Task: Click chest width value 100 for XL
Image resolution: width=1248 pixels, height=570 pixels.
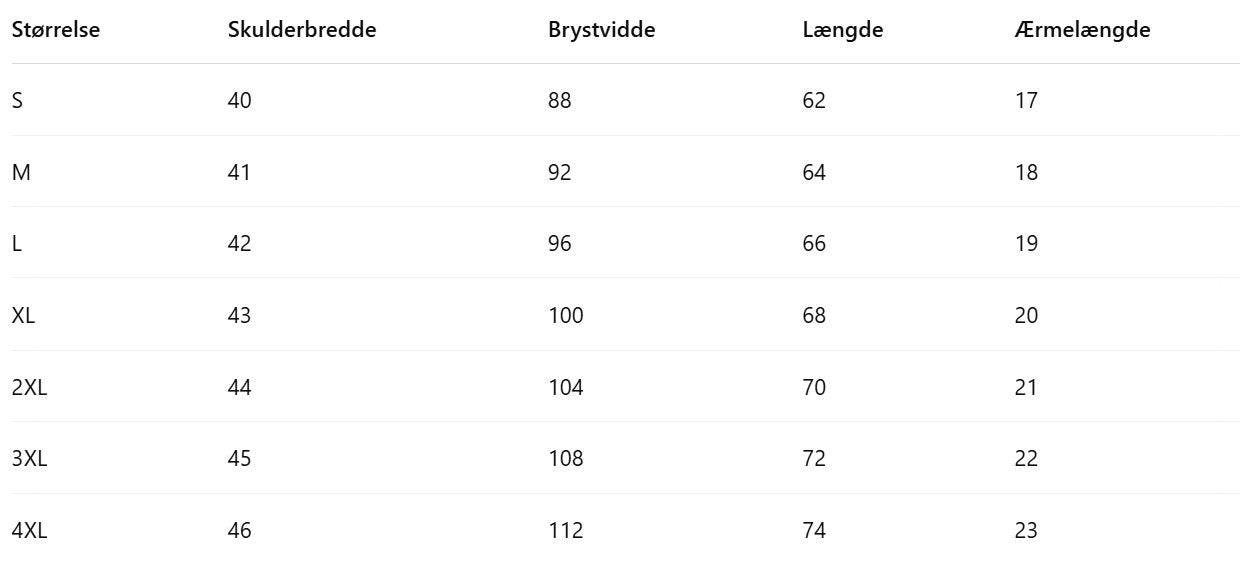Action: pyautogui.click(x=565, y=316)
